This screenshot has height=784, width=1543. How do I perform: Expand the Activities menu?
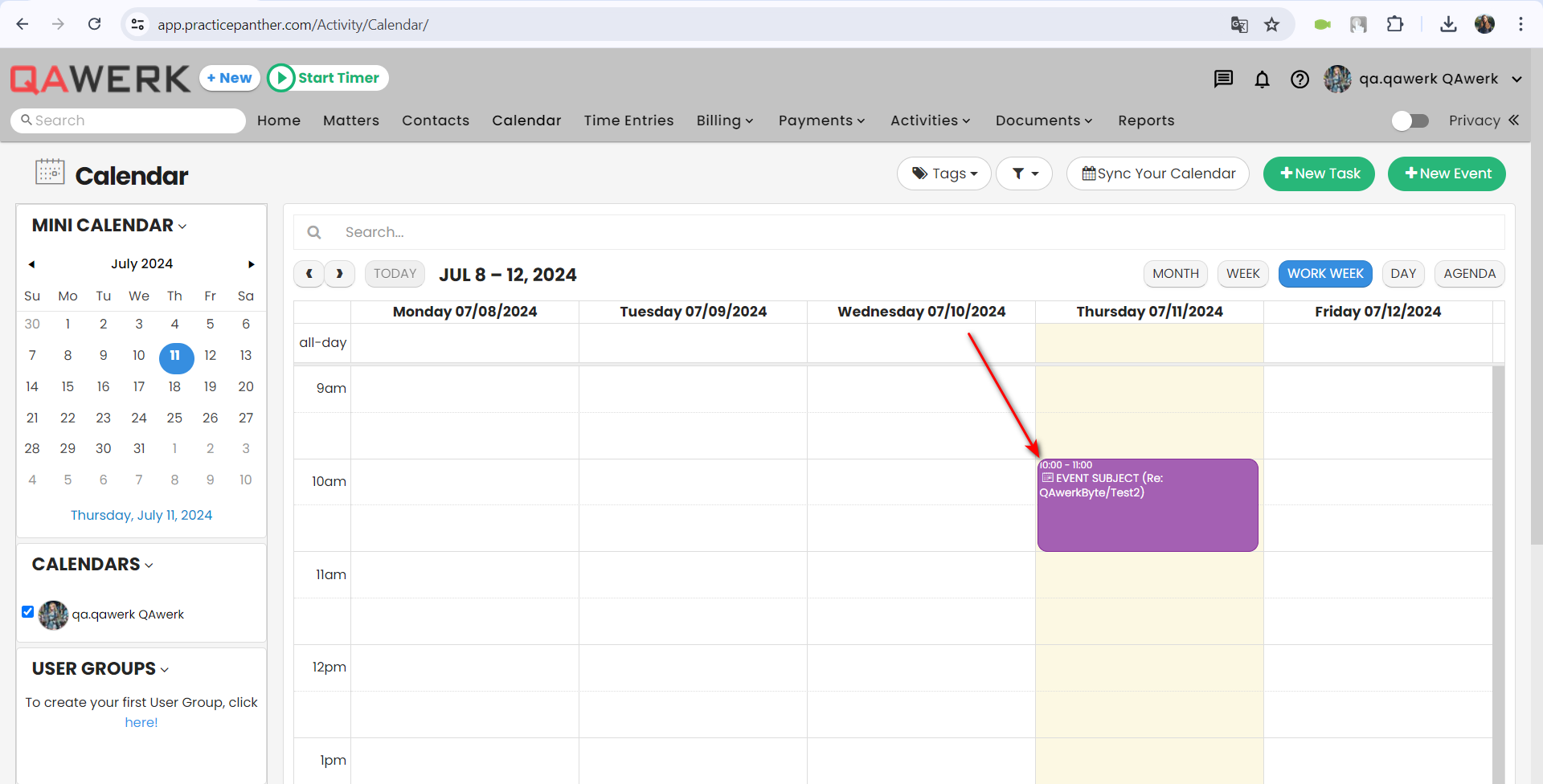pos(931,120)
